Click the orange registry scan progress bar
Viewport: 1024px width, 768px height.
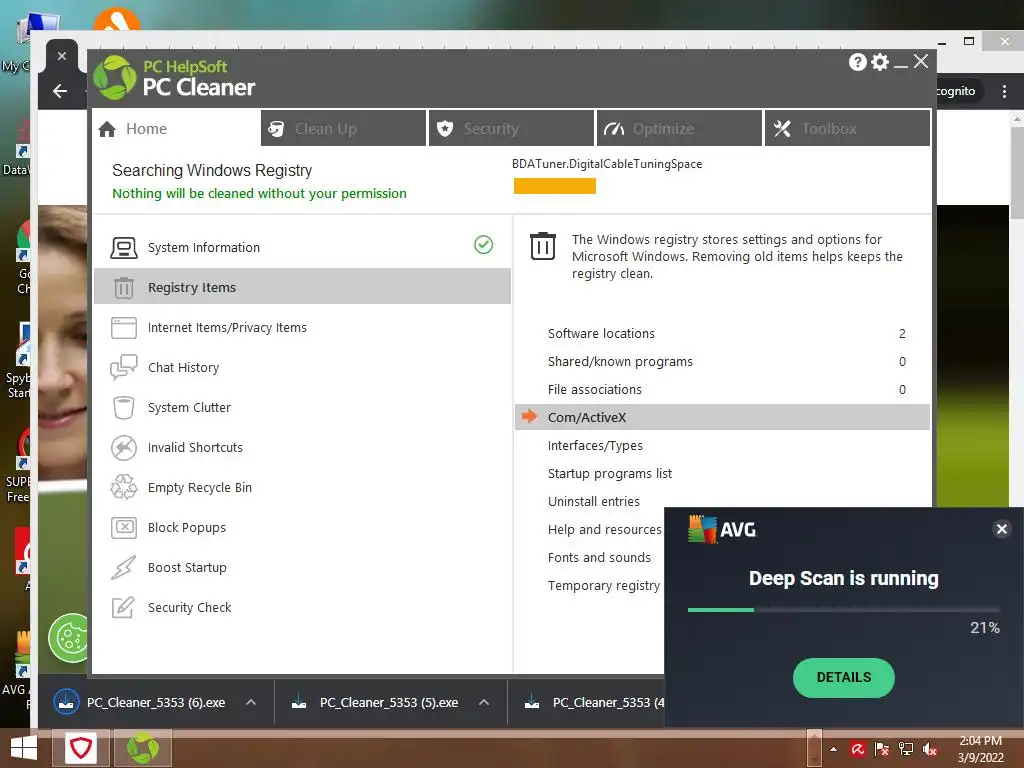[x=554, y=186]
